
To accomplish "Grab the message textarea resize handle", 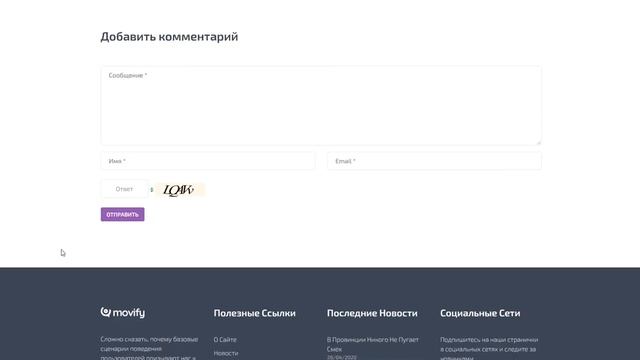I will tap(538, 142).
